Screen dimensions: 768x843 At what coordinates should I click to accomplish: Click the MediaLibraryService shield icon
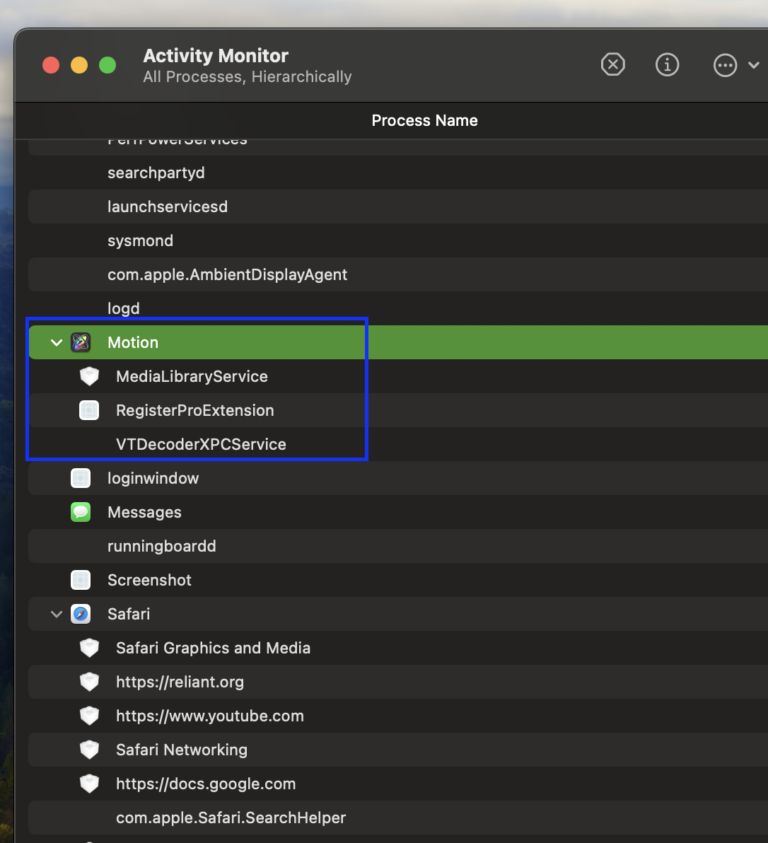[89, 376]
